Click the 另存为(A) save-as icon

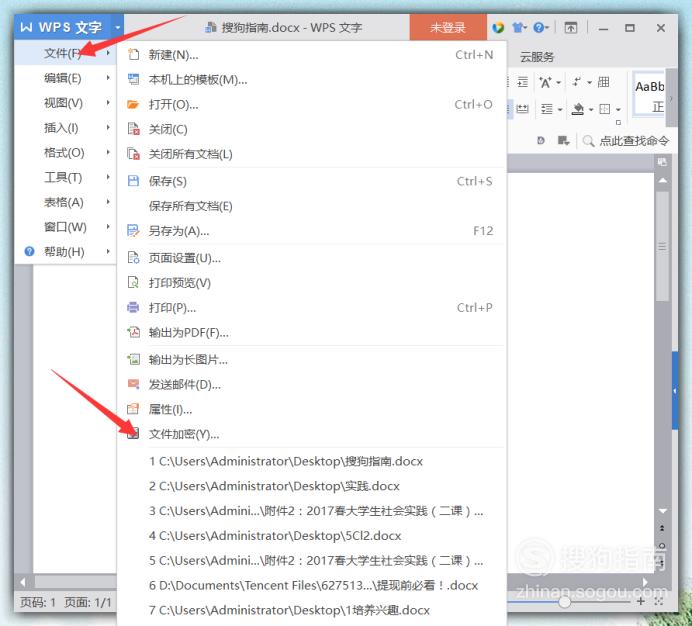pos(133,231)
